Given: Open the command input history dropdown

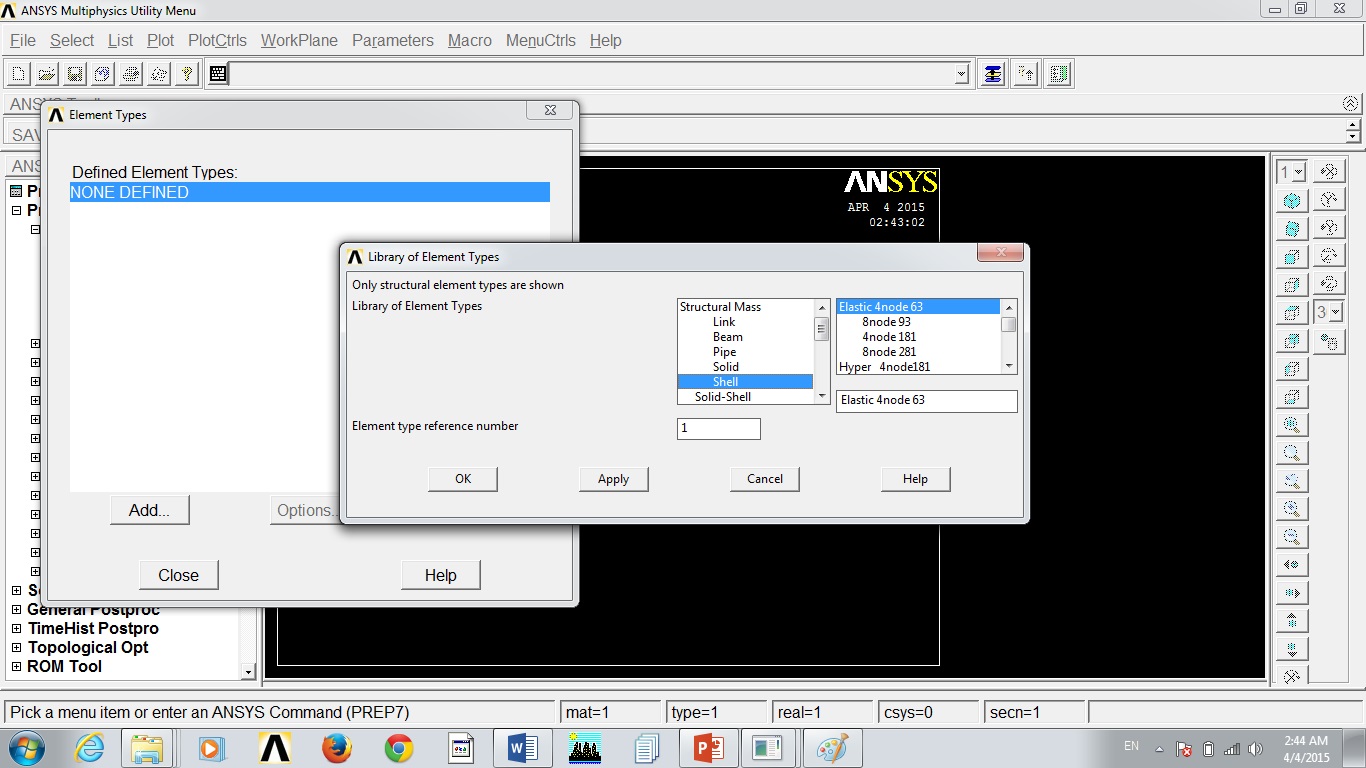Looking at the screenshot, I should (x=961, y=74).
